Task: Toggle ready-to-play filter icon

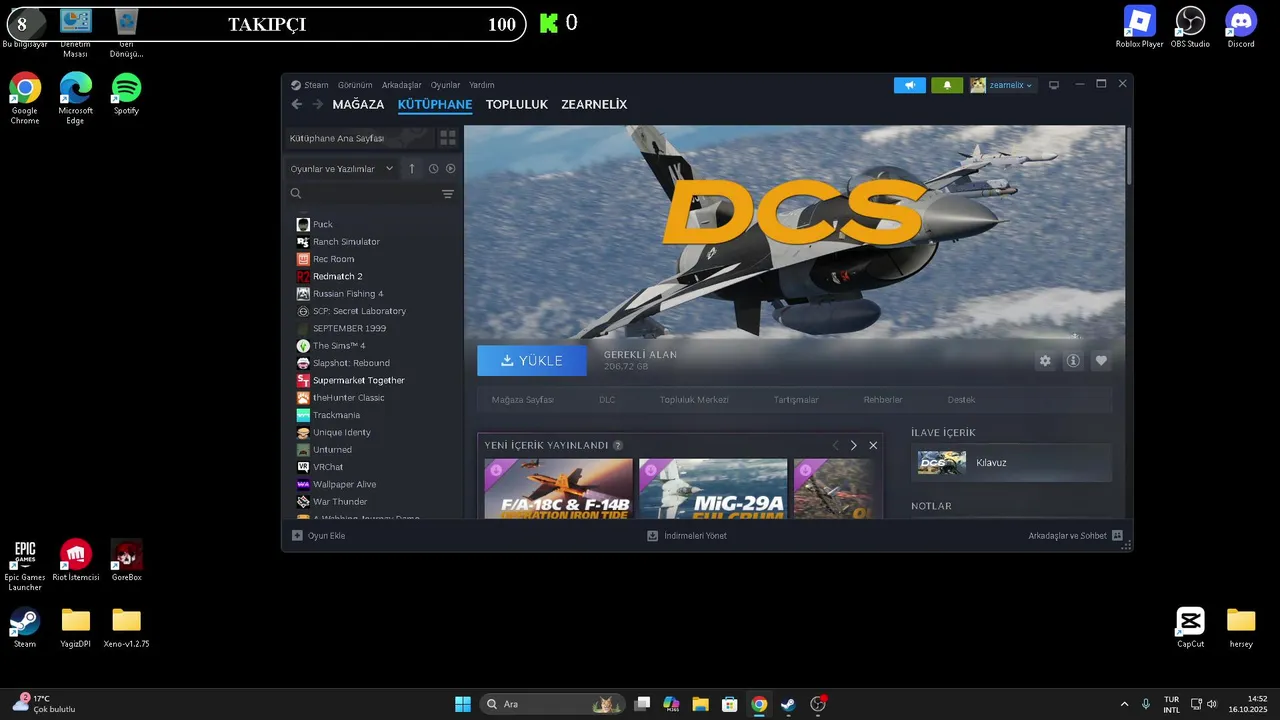Action: pos(450,169)
